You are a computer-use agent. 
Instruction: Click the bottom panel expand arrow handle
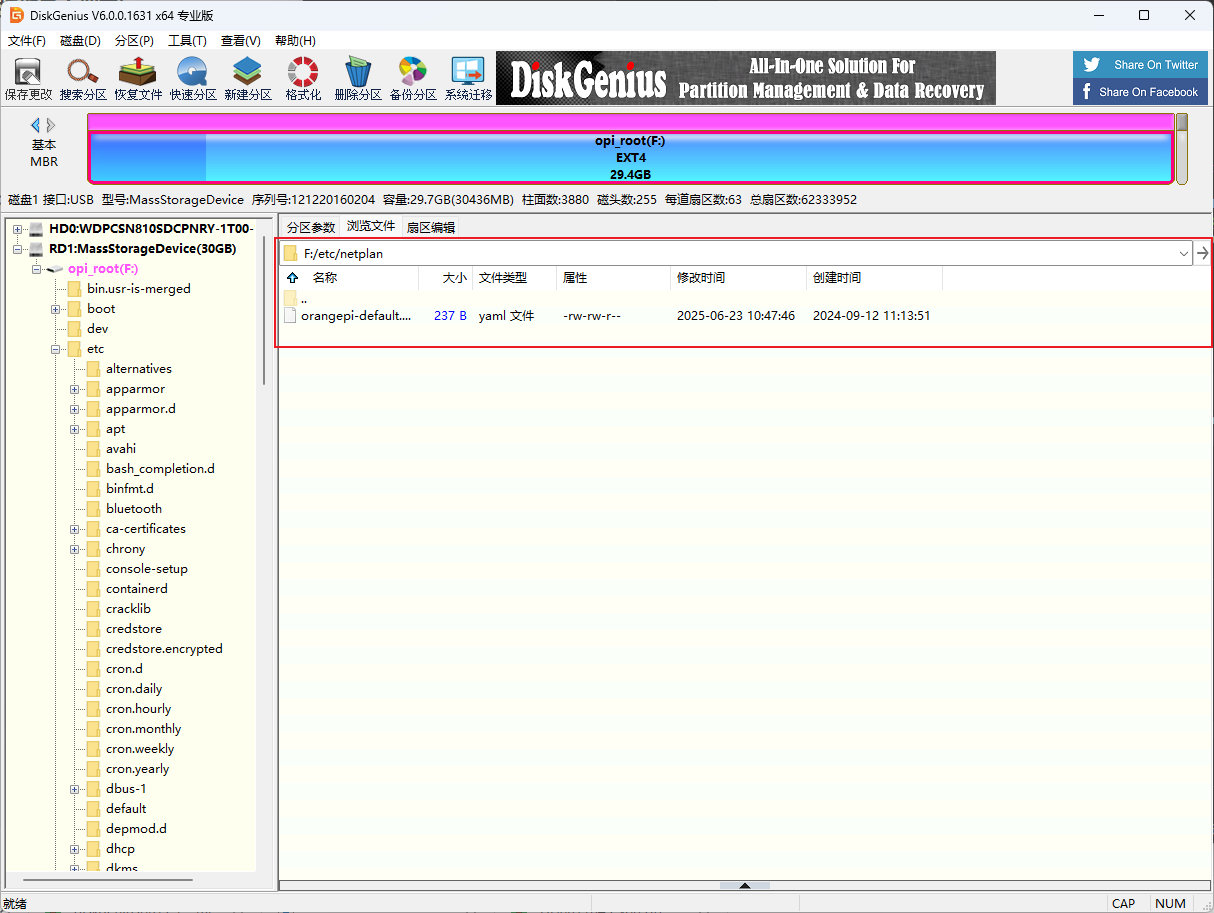(745, 885)
